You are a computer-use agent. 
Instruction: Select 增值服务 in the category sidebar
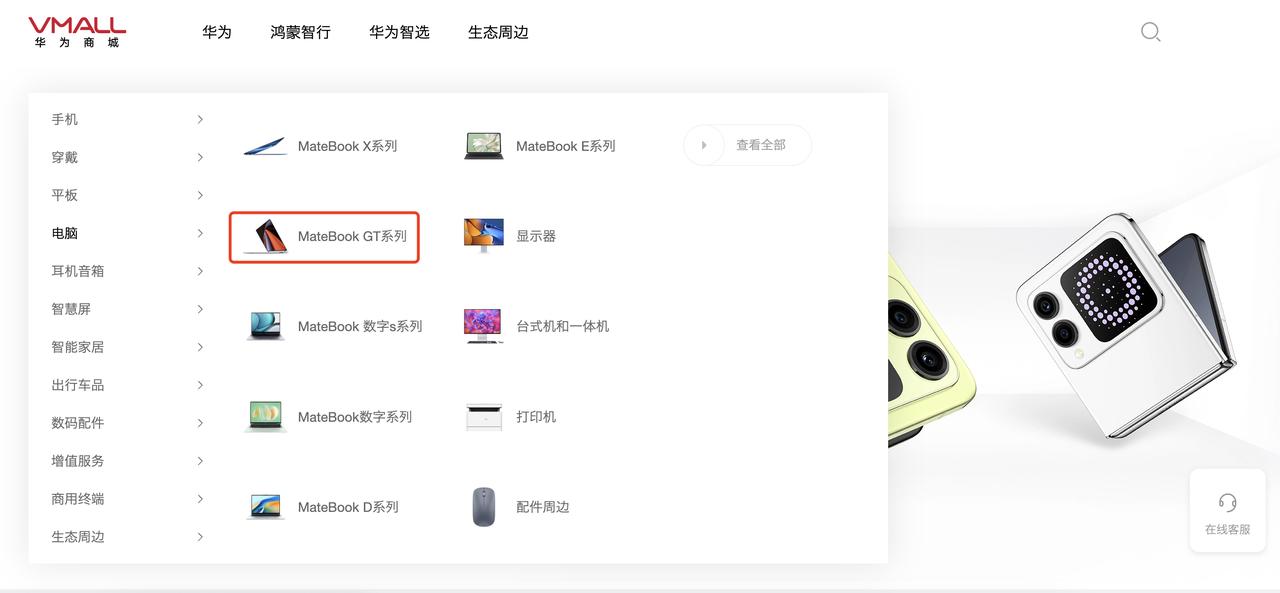[78, 461]
